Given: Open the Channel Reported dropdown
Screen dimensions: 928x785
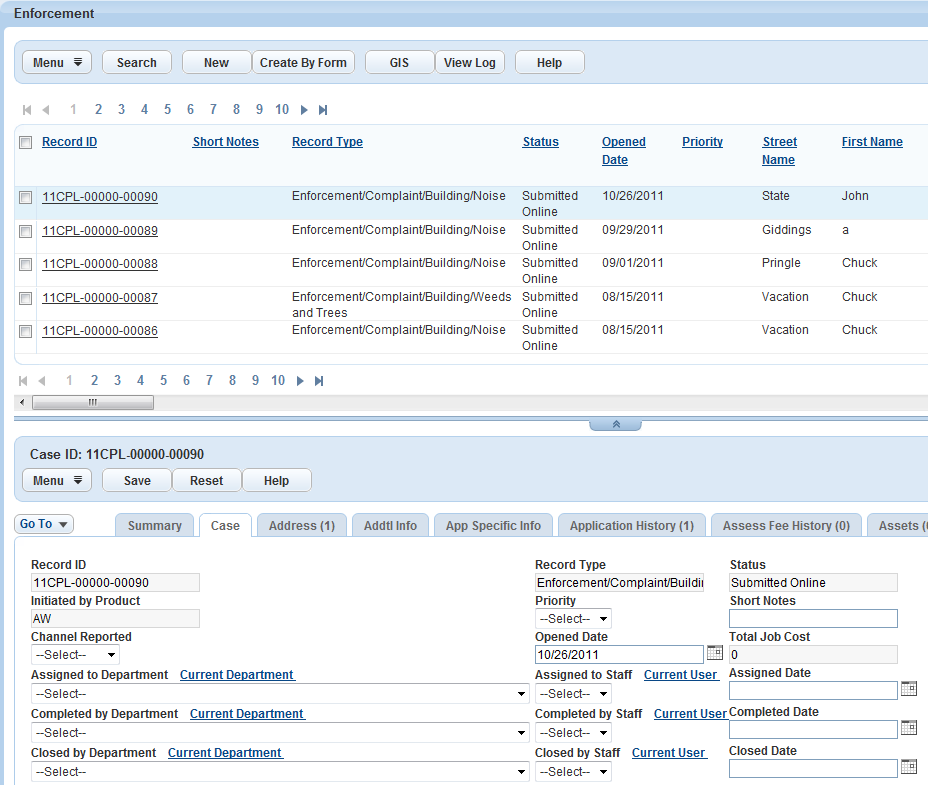Looking at the screenshot, I should (75, 655).
